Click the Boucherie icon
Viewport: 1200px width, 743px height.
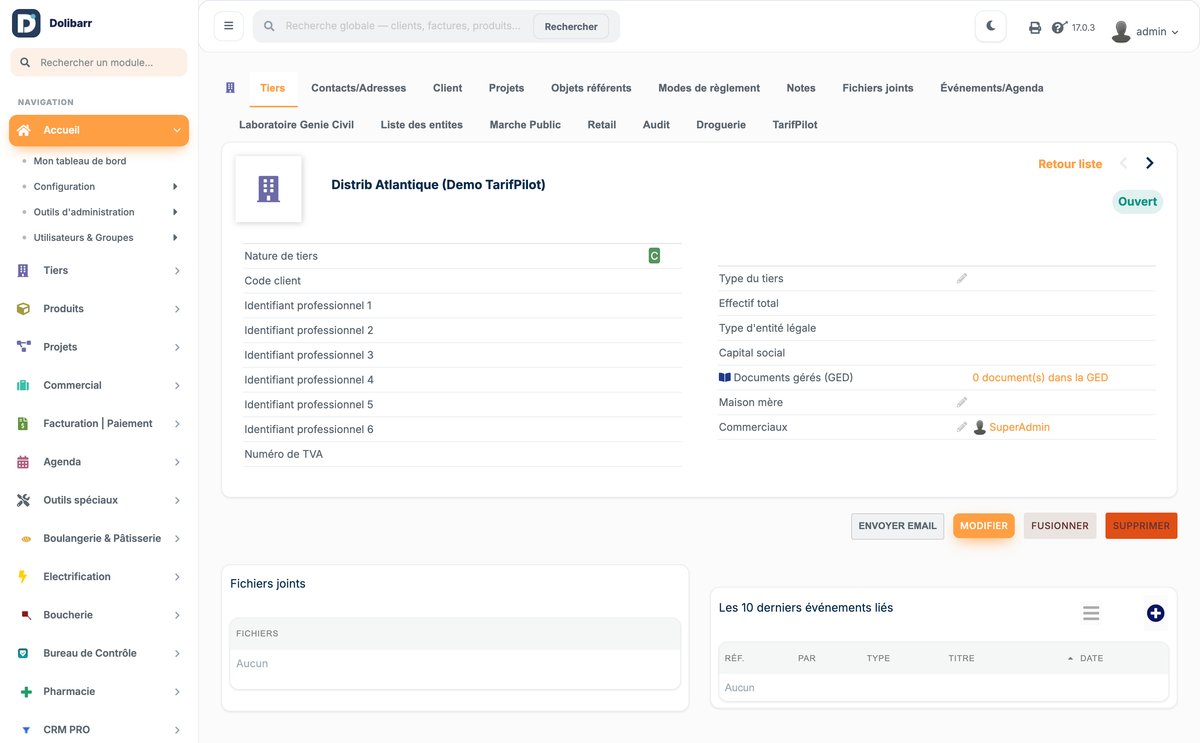26,615
